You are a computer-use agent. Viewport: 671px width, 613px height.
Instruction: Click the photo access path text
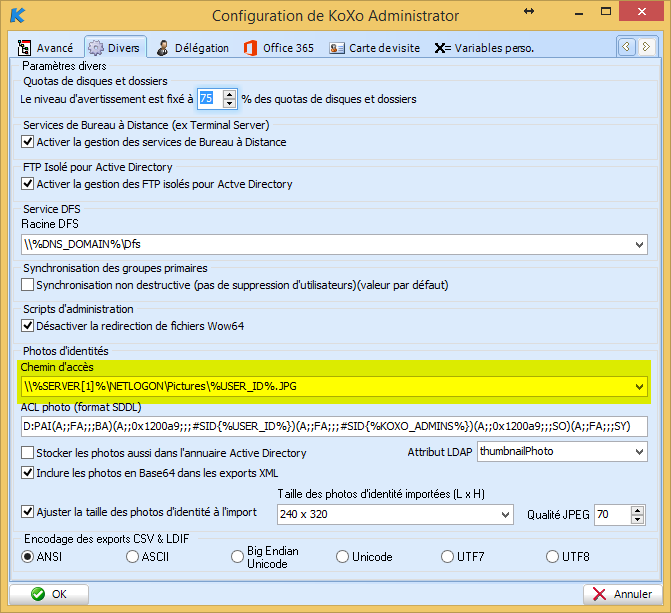(160, 386)
